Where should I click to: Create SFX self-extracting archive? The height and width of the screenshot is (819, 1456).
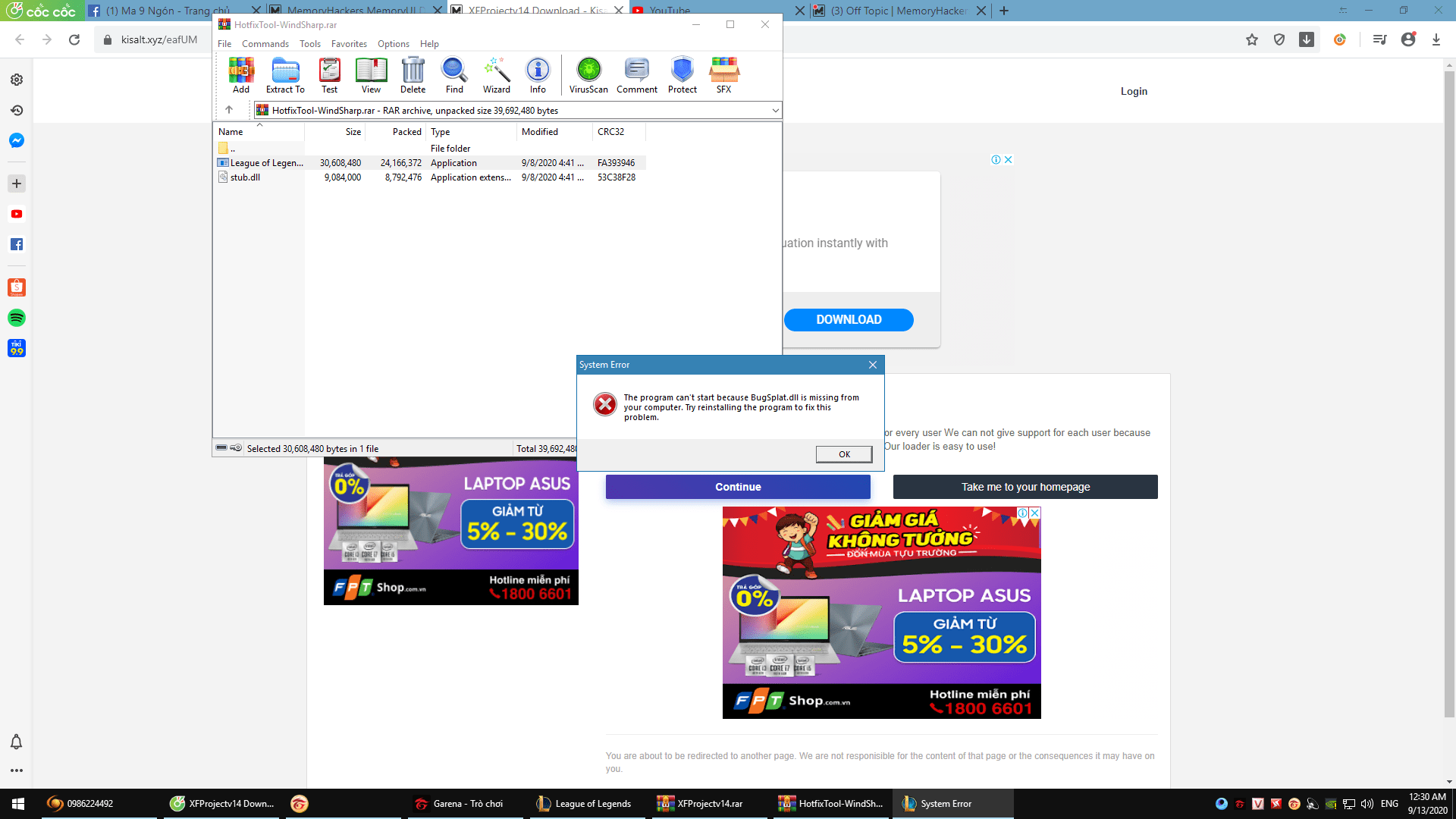point(724,75)
